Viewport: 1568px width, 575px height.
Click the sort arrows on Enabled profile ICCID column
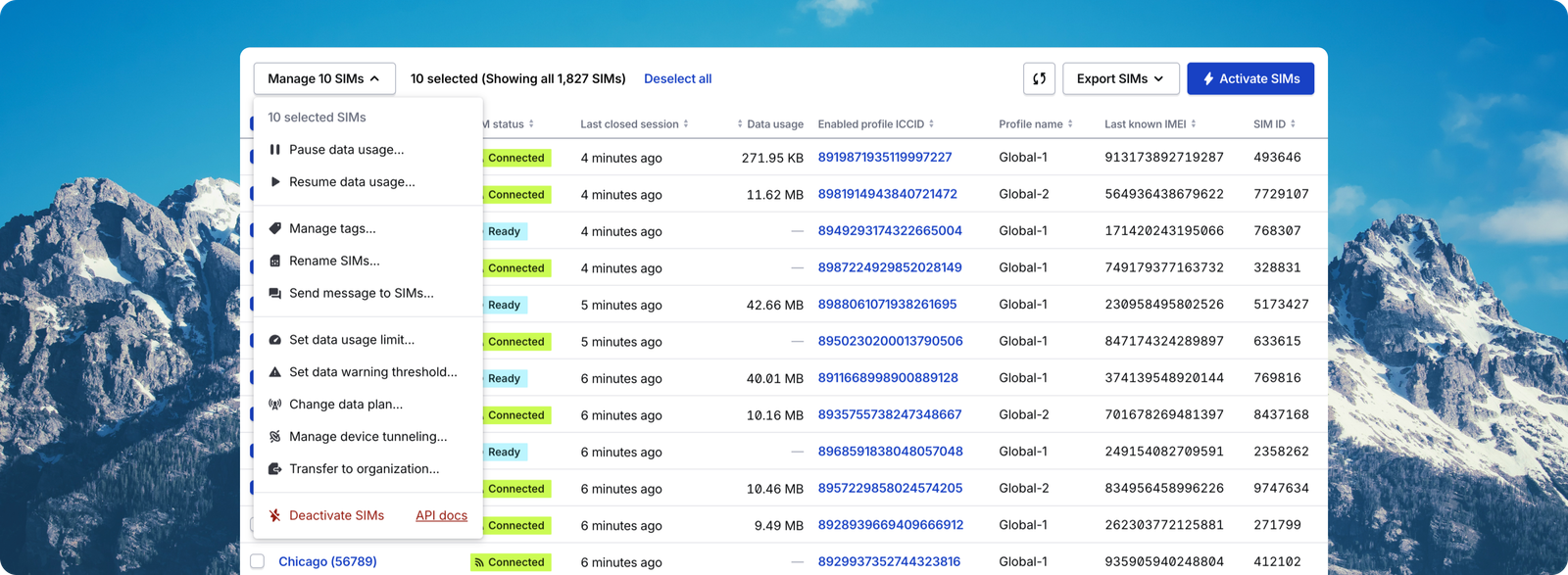point(931,124)
